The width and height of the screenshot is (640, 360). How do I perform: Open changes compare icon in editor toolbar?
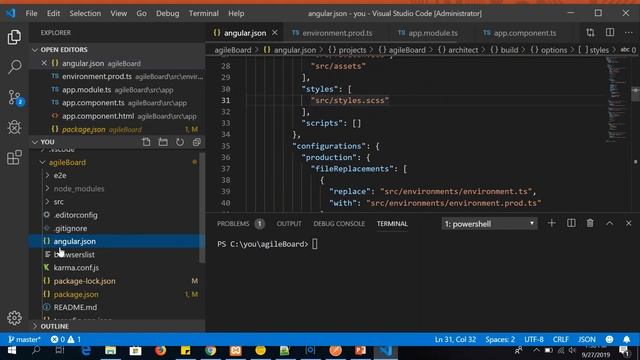pyautogui.click(x=590, y=33)
